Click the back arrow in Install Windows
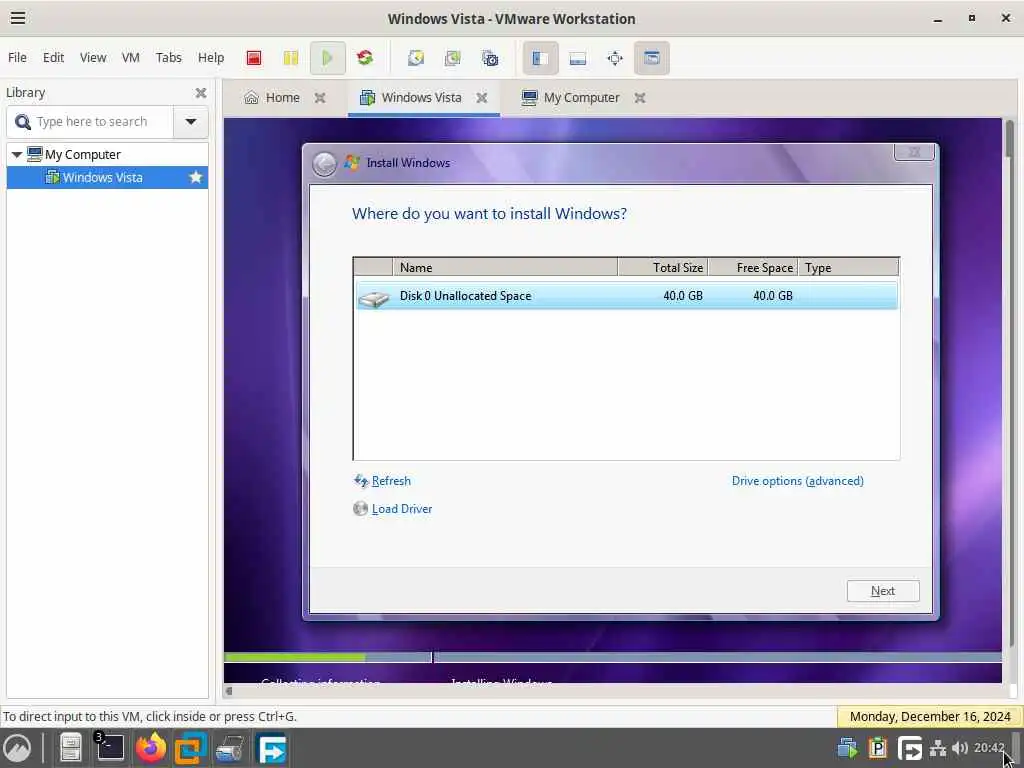1024x768 pixels. point(325,164)
